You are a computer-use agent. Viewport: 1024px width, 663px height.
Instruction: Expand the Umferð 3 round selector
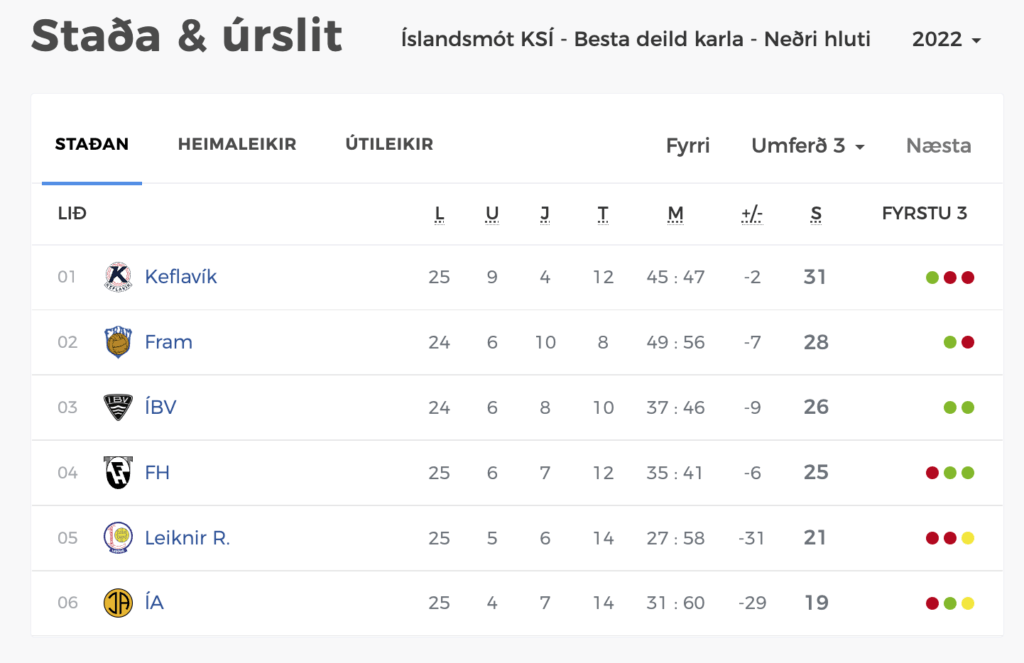(808, 146)
